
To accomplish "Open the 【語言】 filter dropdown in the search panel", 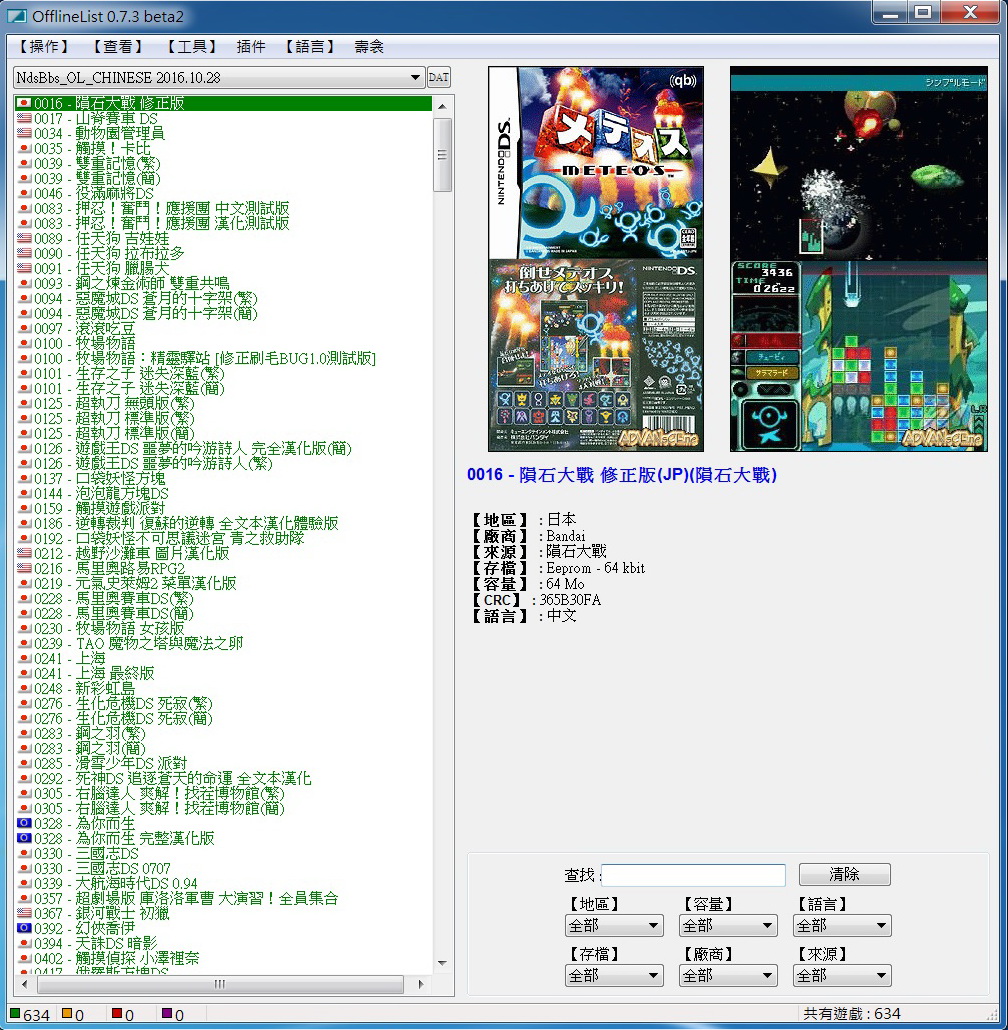I will (842, 926).
